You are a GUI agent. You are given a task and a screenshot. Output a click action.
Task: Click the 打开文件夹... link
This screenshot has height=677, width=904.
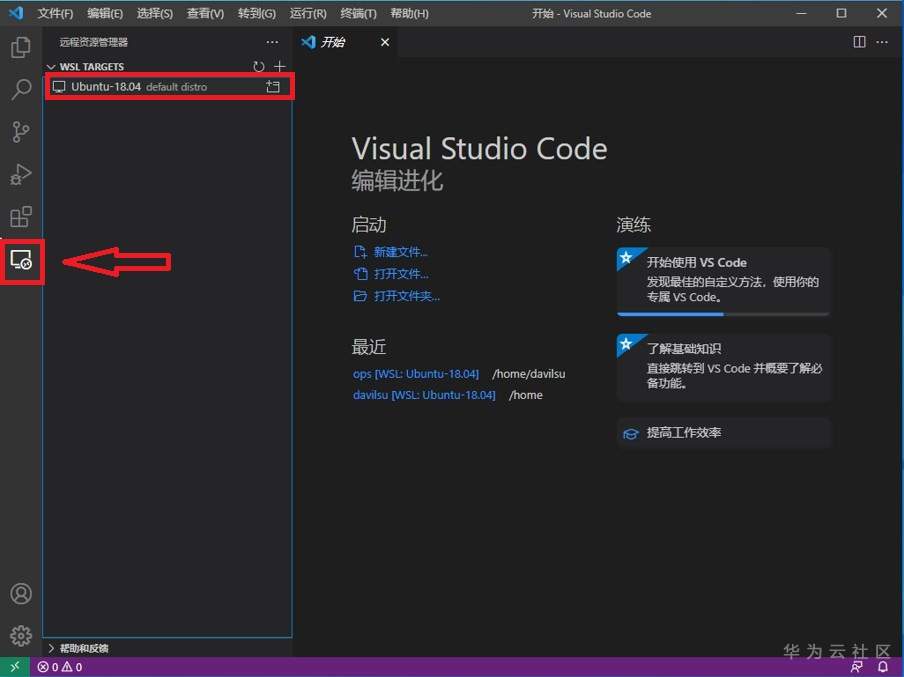[x=406, y=296]
